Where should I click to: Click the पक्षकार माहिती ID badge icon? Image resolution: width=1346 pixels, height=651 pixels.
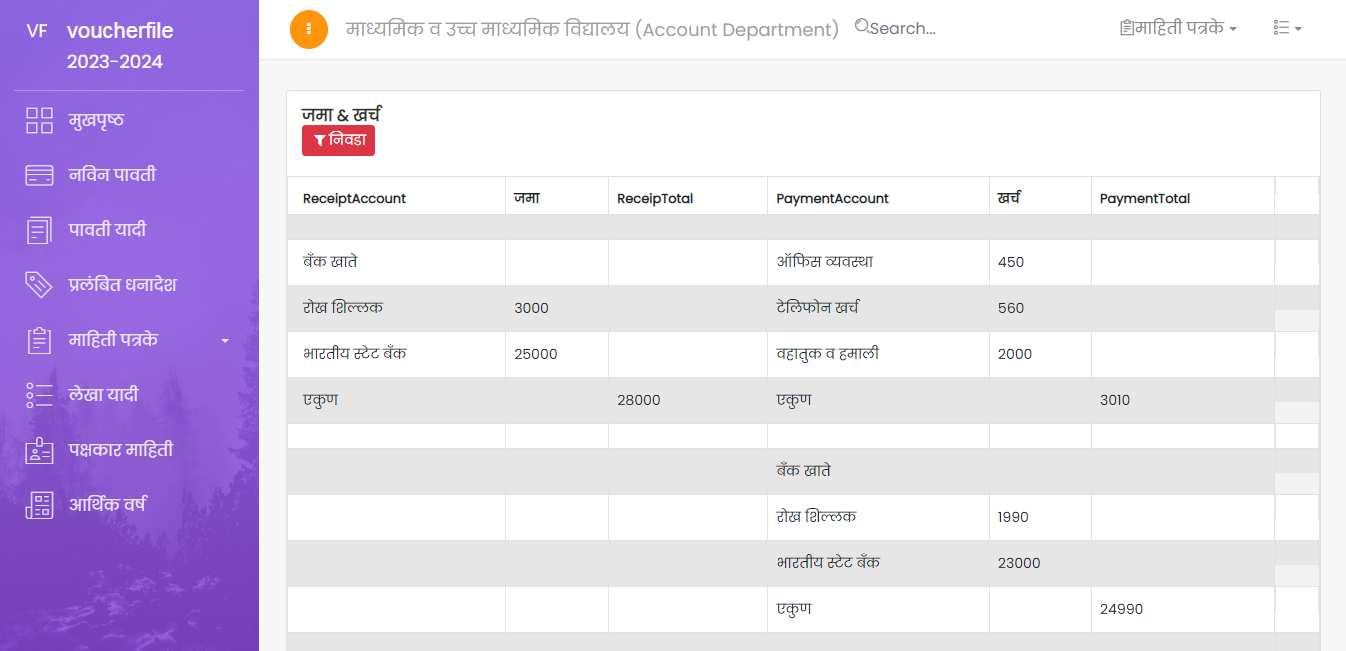[x=39, y=450]
